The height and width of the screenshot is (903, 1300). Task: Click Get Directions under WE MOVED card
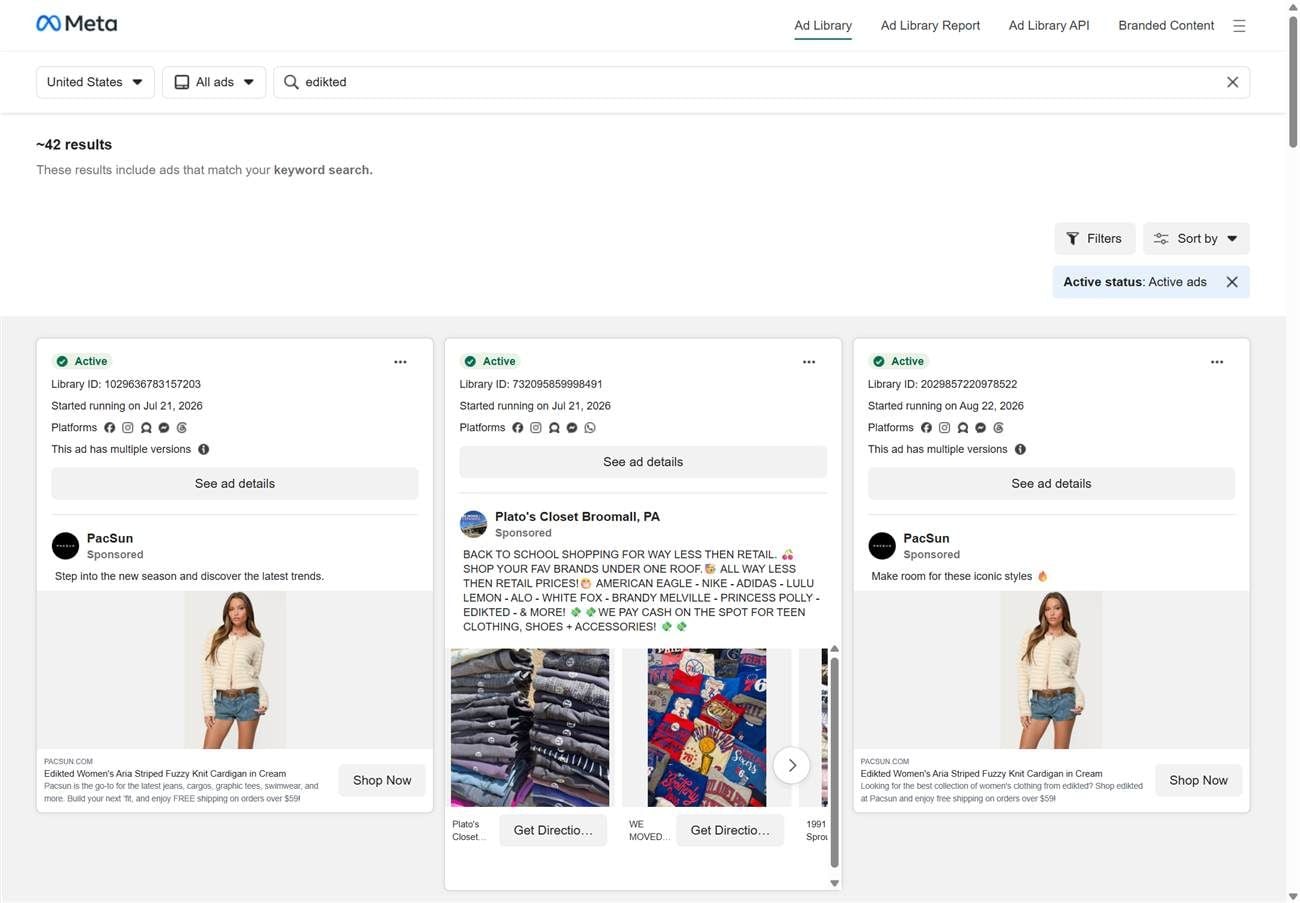click(730, 831)
